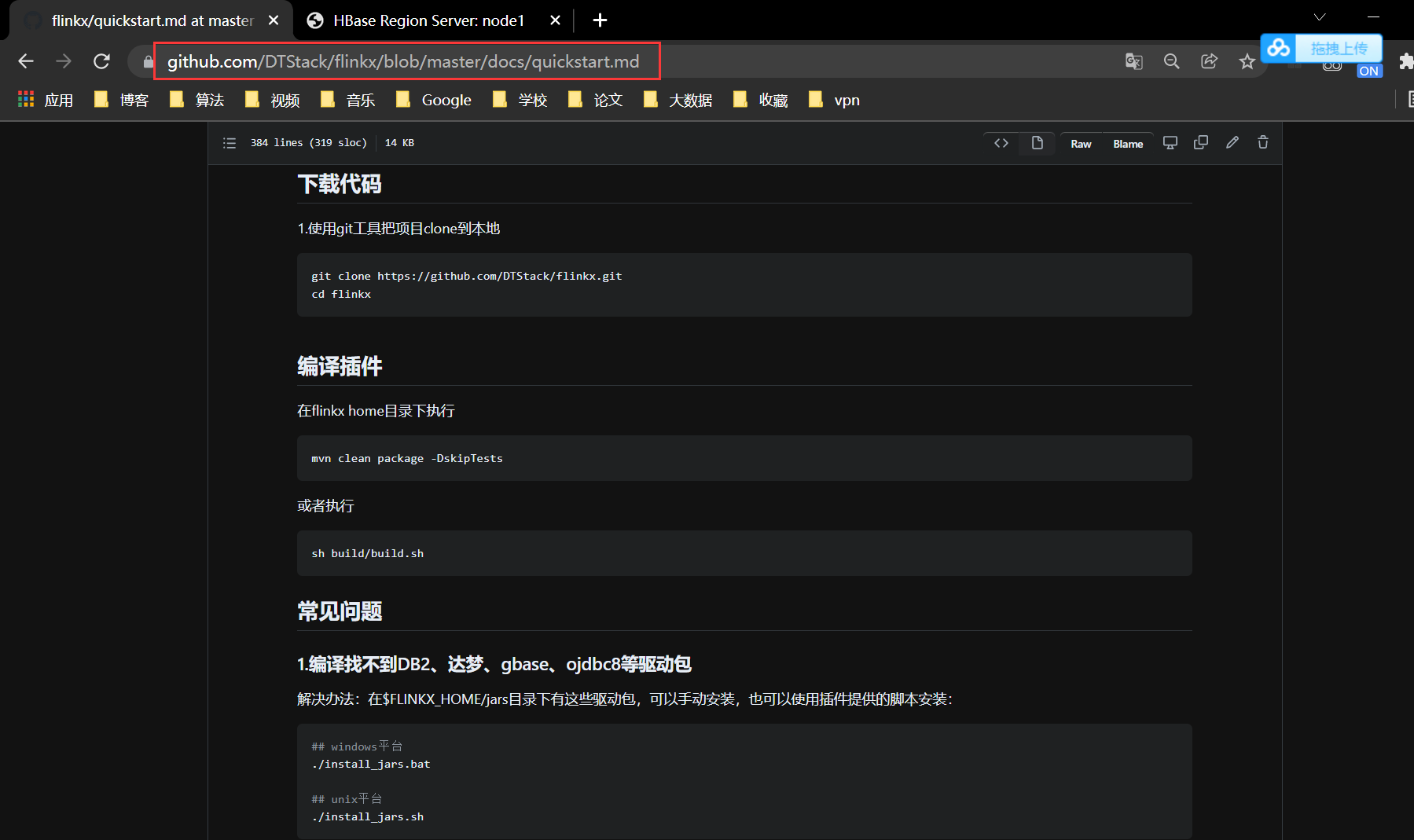Open a new browser tab

pos(600,20)
